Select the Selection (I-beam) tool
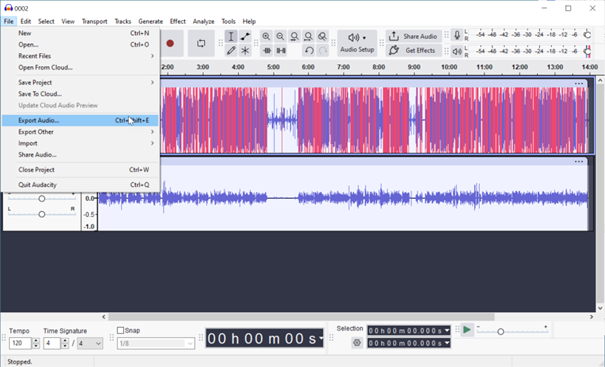 (x=231, y=37)
